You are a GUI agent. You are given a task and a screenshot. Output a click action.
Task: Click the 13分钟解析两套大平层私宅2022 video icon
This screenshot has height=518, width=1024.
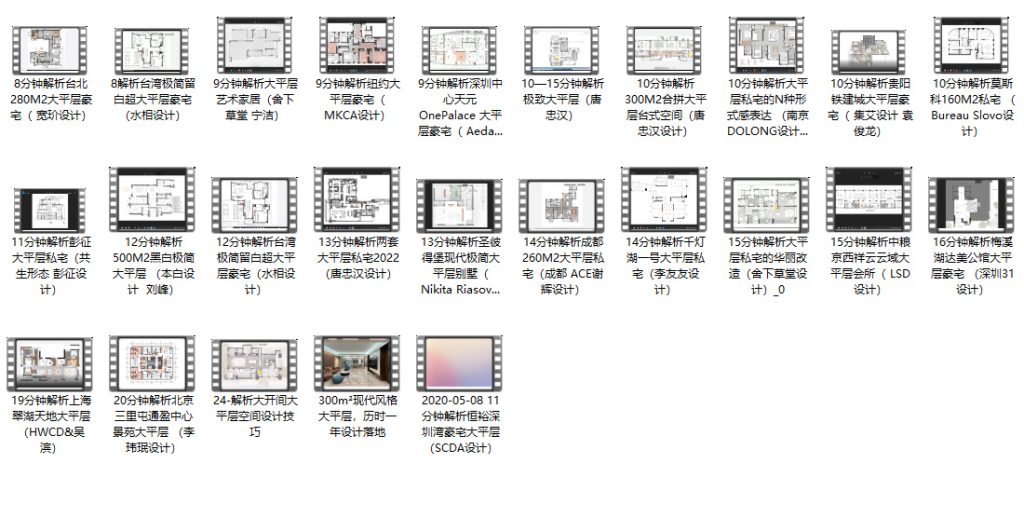[x=356, y=202]
